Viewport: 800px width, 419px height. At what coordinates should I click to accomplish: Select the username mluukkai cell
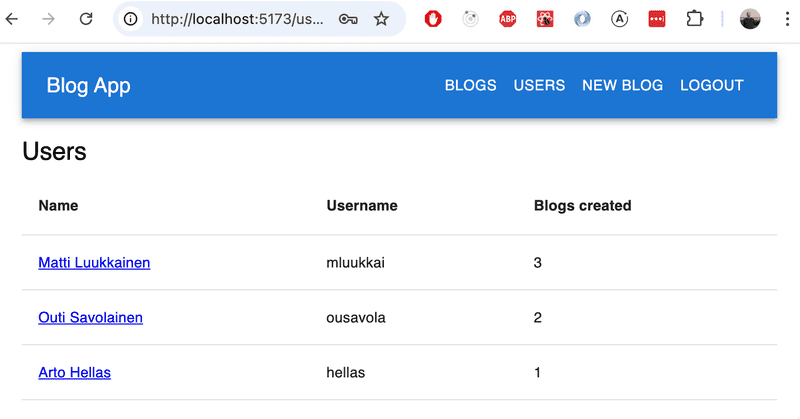(356, 263)
